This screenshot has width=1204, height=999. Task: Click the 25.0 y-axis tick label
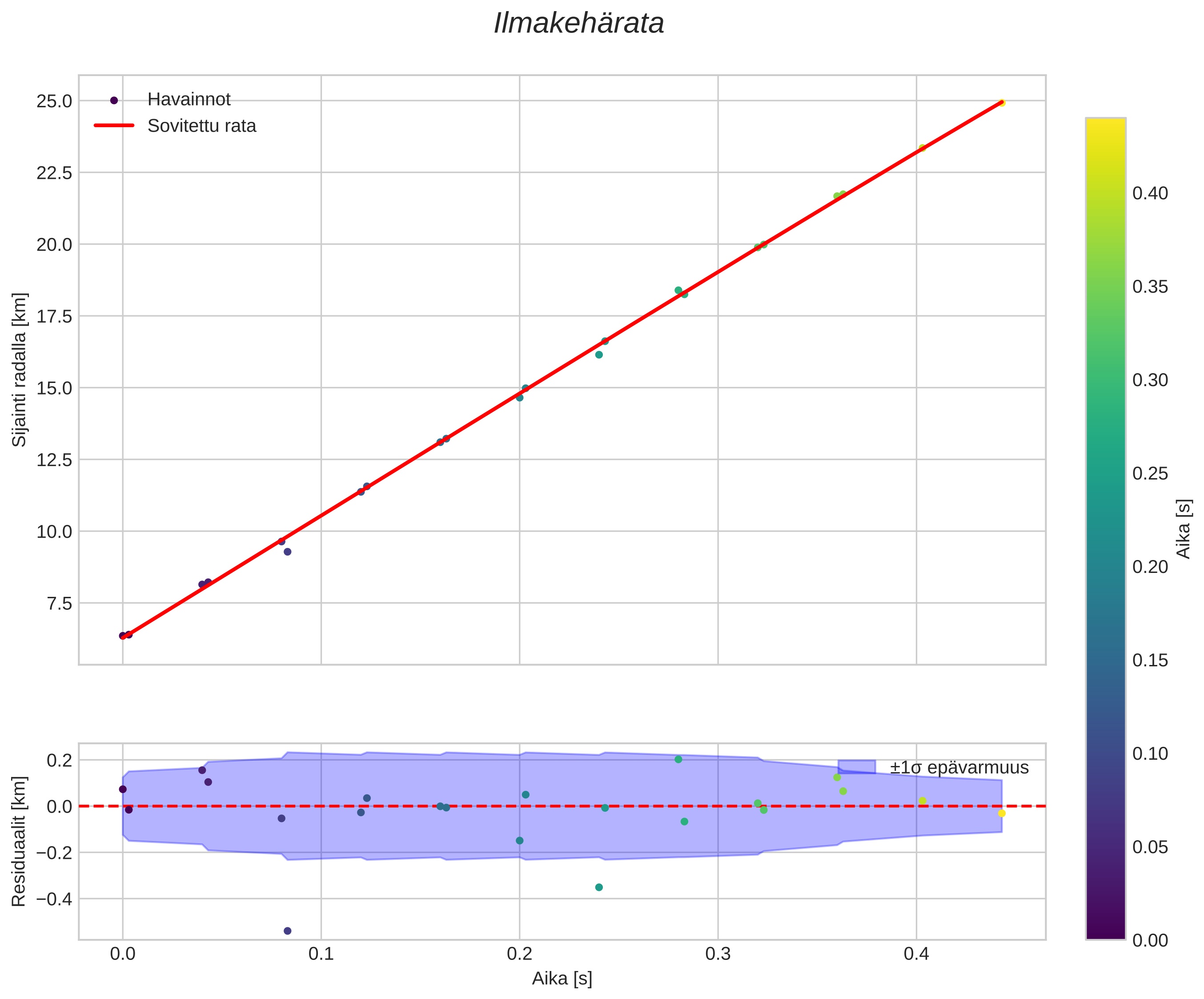[x=55, y=101]
